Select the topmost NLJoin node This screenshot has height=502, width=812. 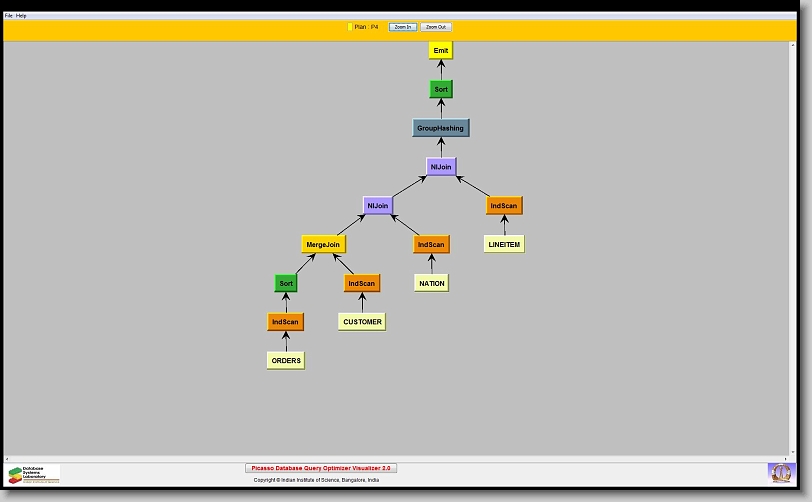coord(441,167)
